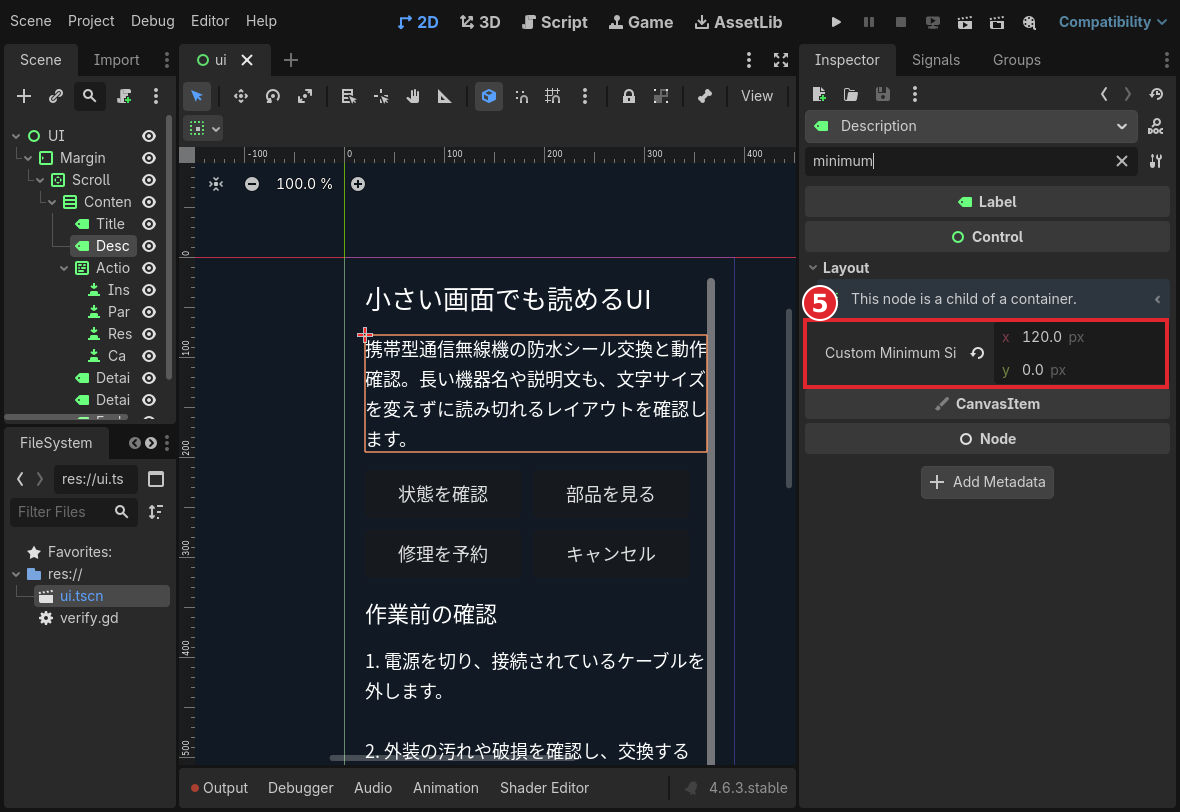Lock the selected node

pos(628,96)
